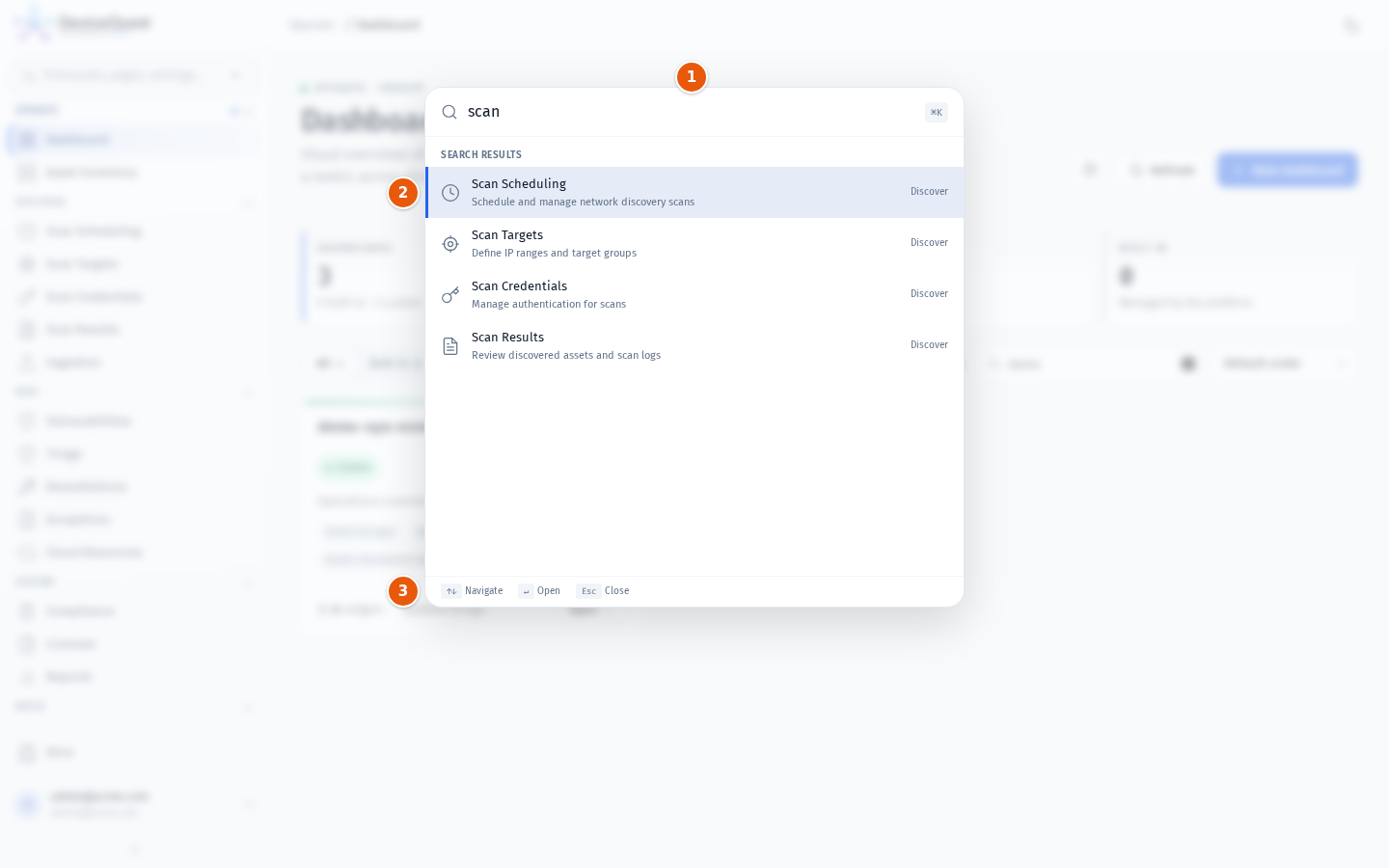Click the magnifier icon in the search palette
1389x868 pixels.
(449, 112)
